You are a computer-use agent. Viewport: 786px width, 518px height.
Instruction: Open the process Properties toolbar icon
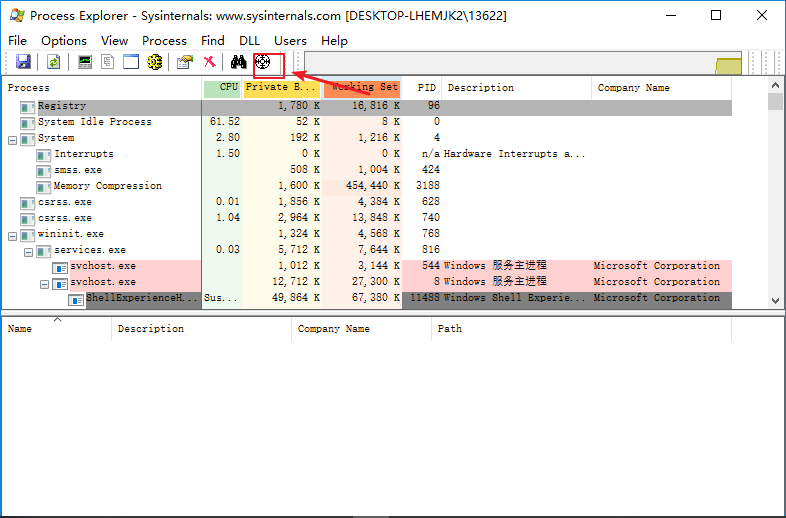[185, 62]
